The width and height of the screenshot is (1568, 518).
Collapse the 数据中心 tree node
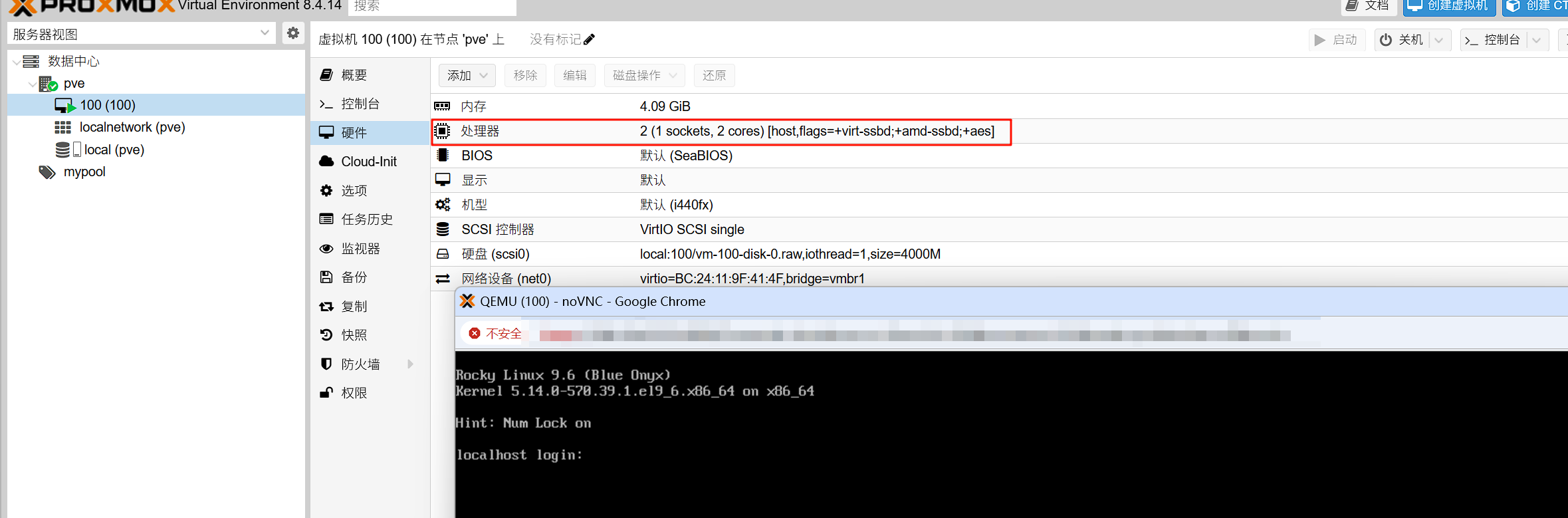(16, 62)
